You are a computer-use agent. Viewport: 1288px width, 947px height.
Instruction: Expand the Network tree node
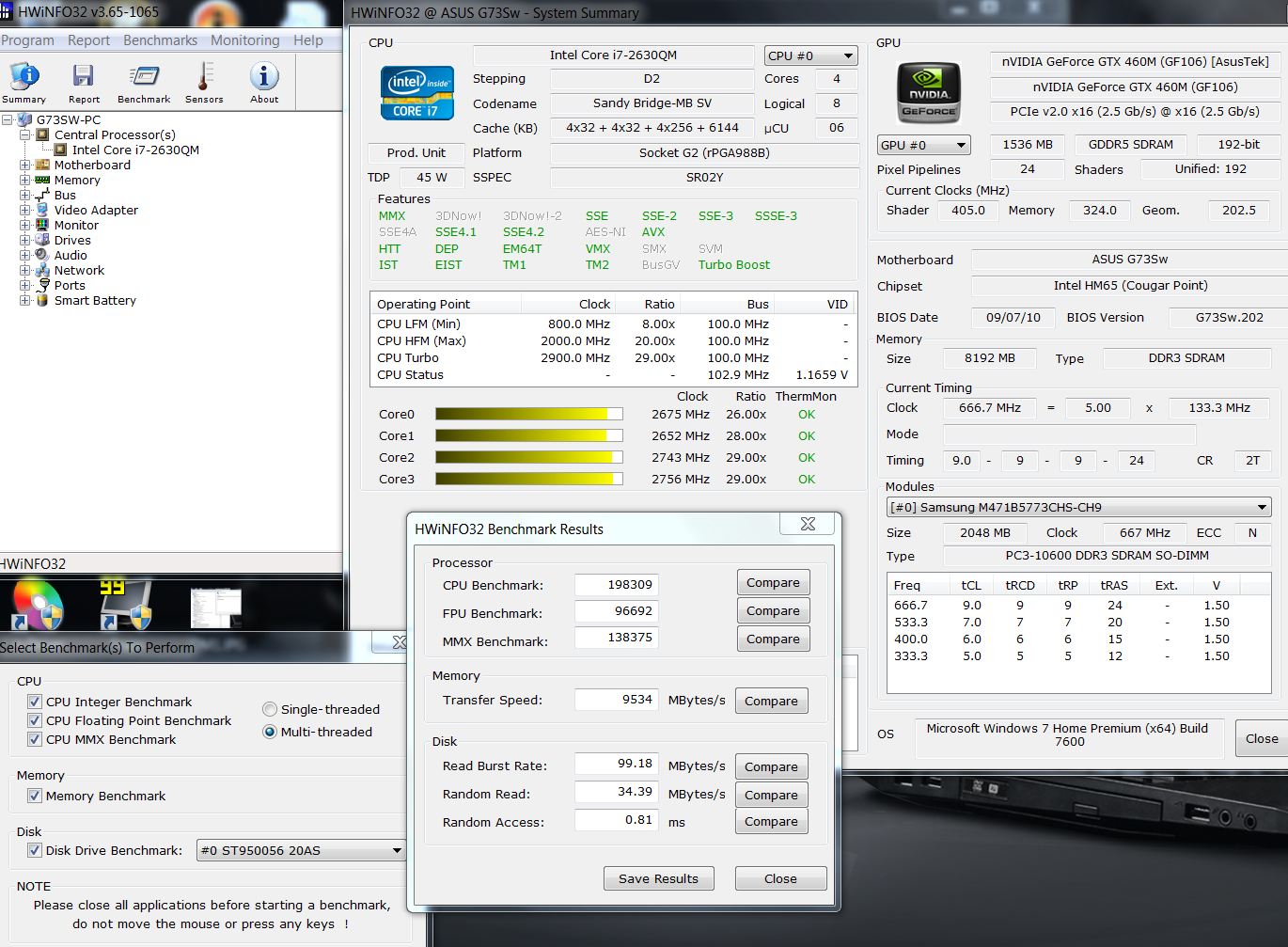tap(25, 270)
